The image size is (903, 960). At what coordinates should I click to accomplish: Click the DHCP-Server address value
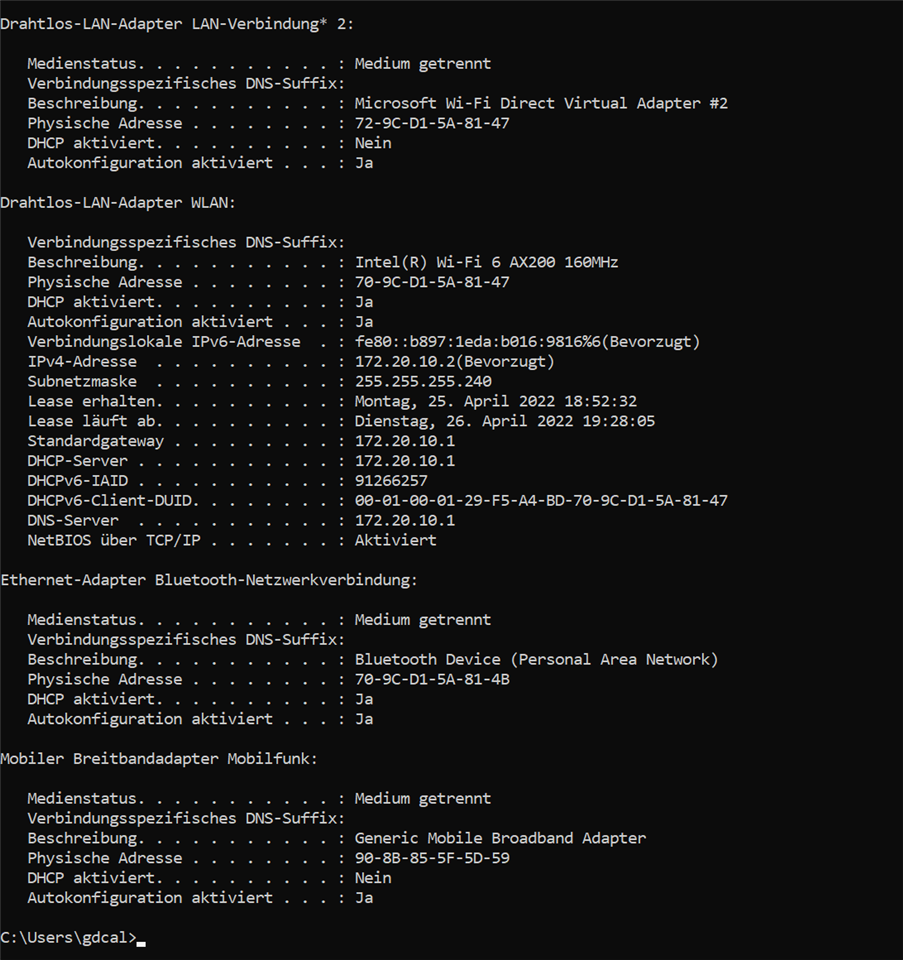coord(404,461)
